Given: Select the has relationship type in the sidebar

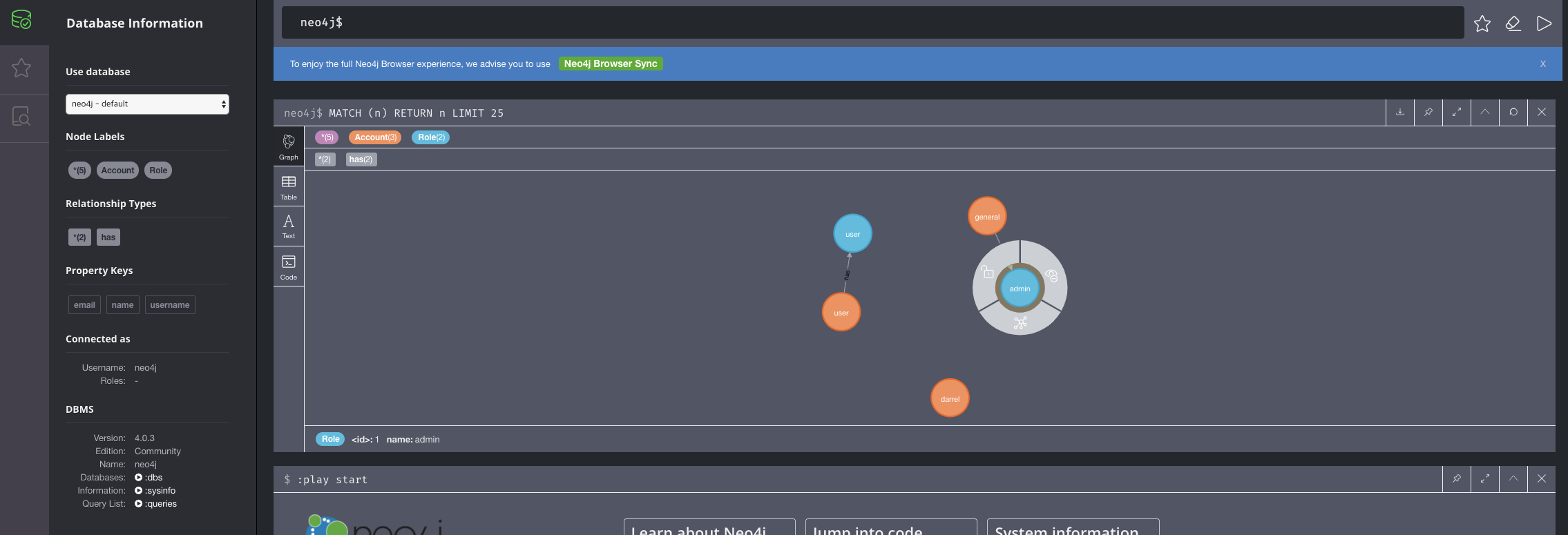Looking at the screenshot, I should (x=108, y=237).
